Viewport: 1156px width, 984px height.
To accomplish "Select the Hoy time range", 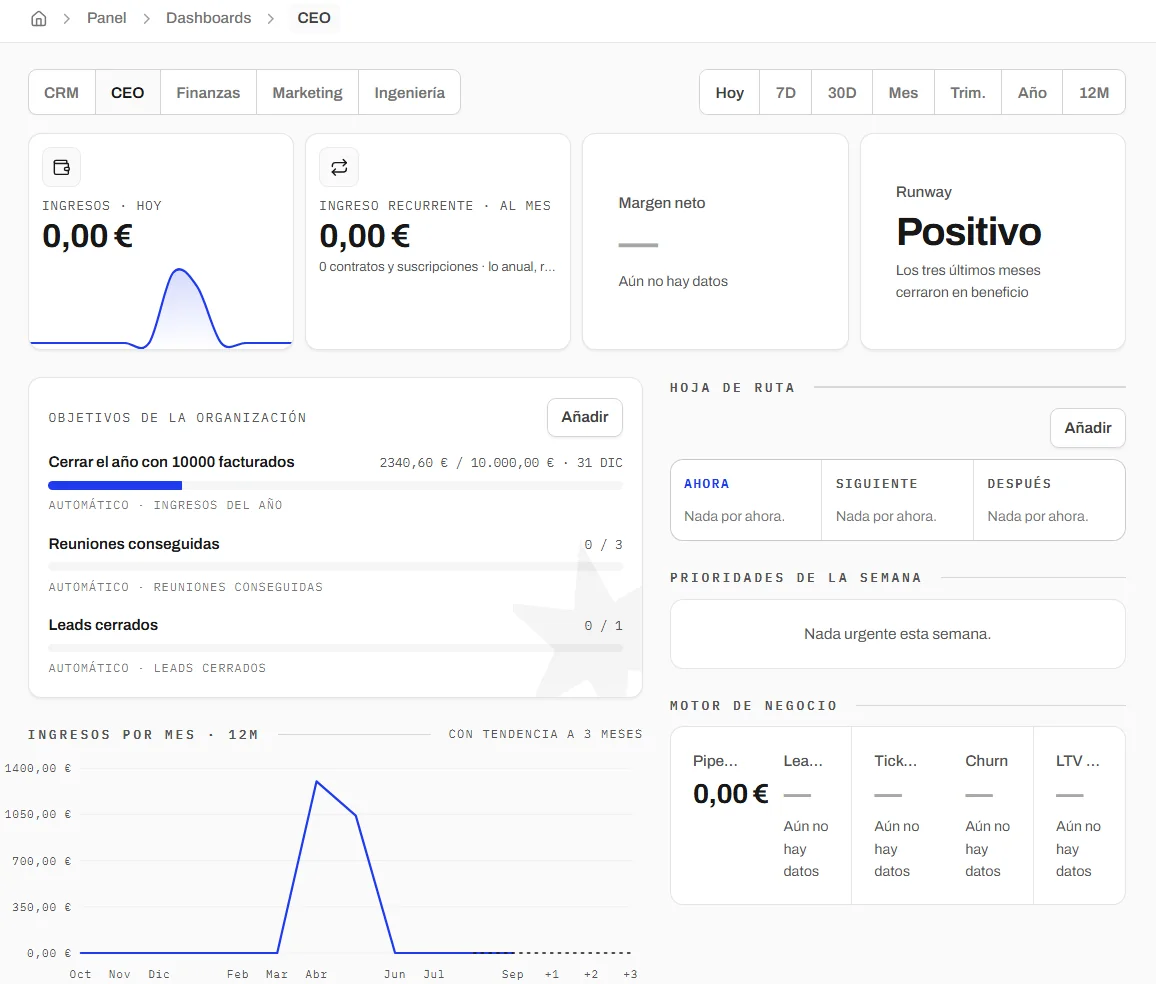I will (x=730, y=93).
